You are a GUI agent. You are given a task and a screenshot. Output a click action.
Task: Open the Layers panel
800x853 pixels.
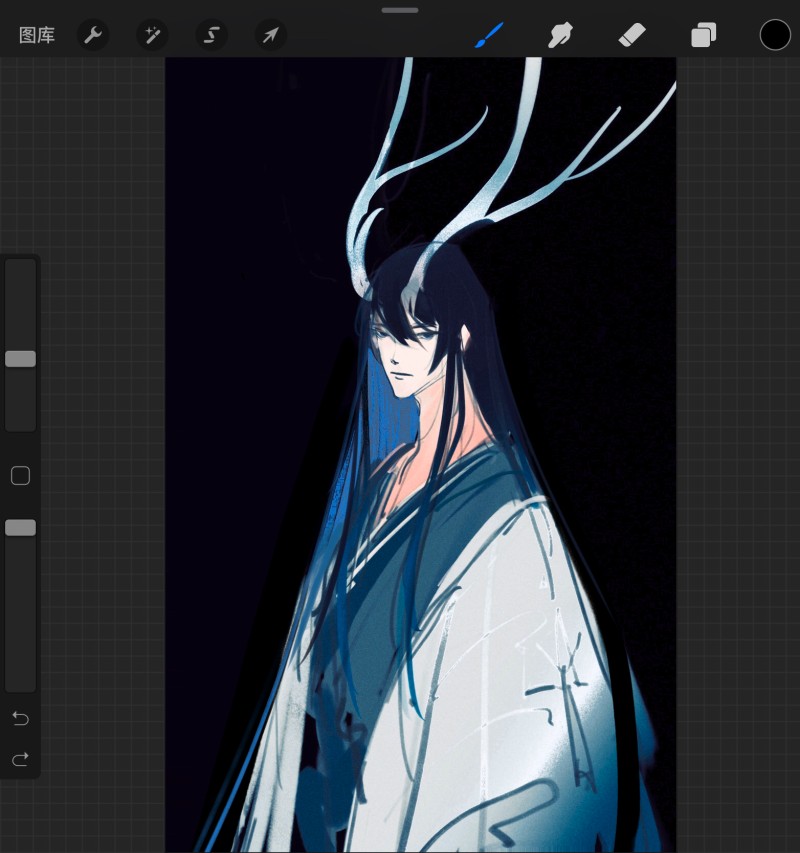coord(703,35)
